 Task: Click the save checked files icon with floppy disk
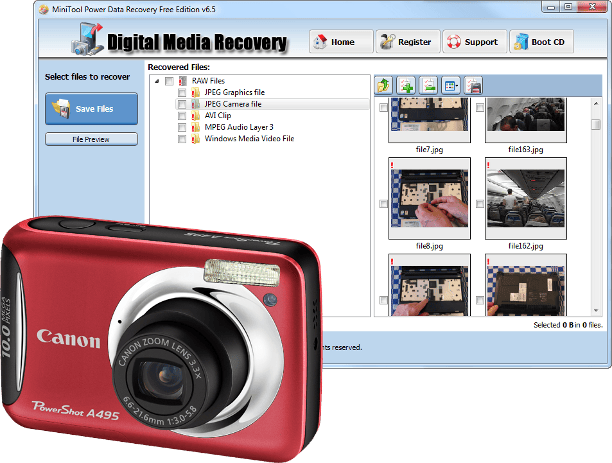[473, 85]
